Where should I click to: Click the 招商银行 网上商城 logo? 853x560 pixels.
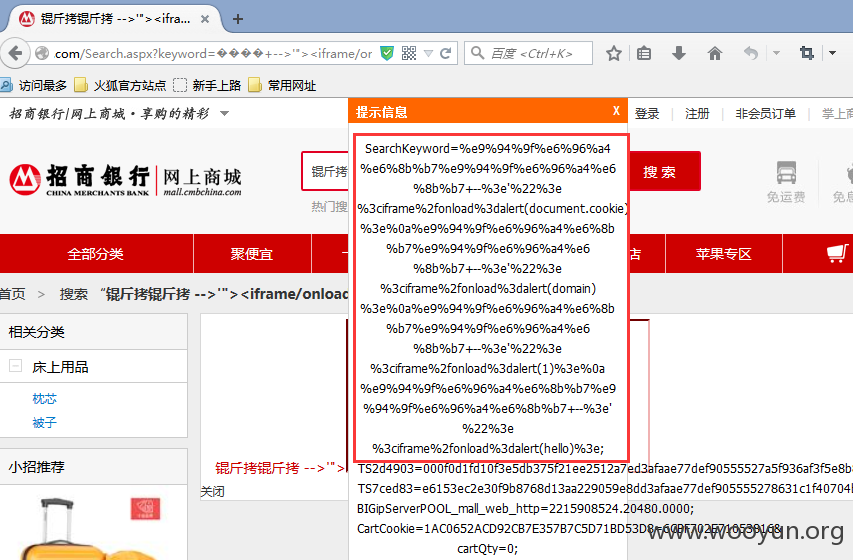pyautogui.click(x=125, y=180)
